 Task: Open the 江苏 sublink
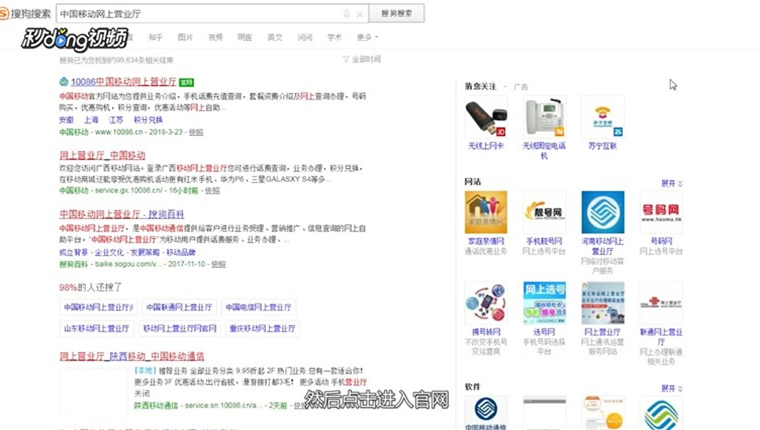click(116, 120)
